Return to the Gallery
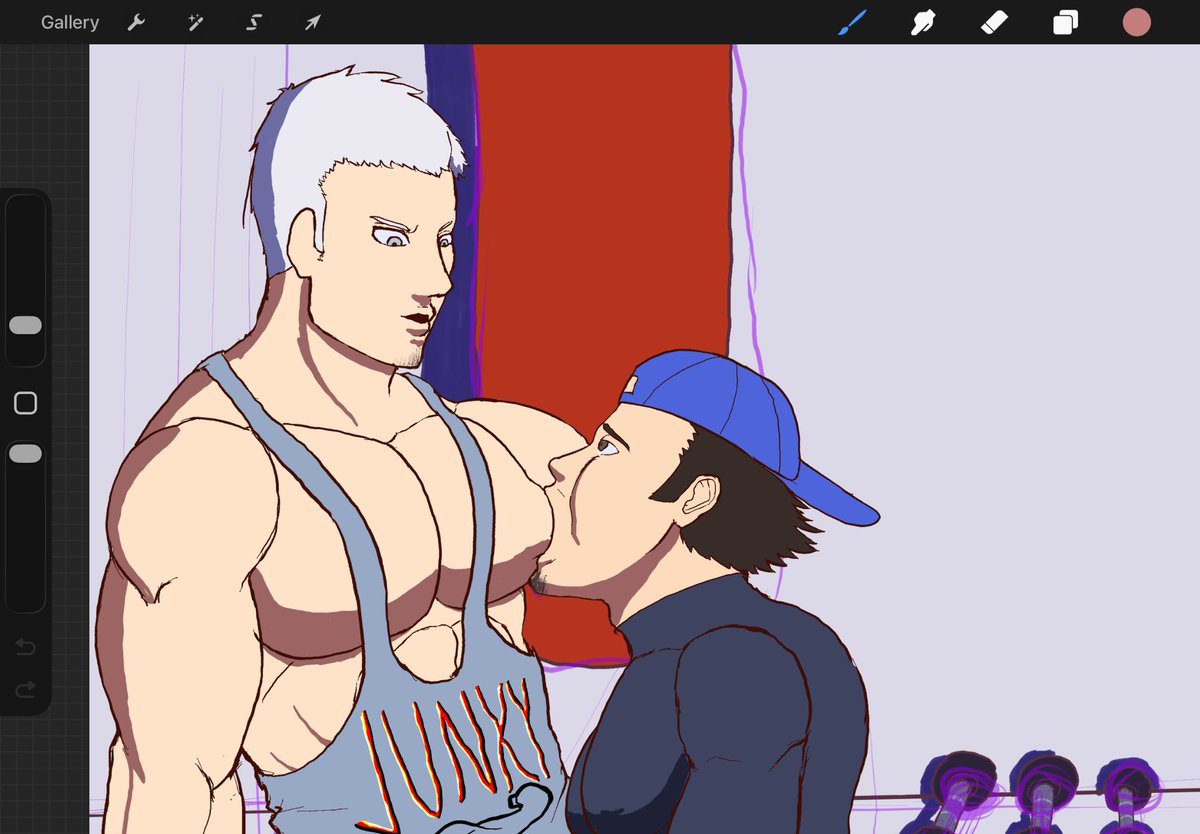The height and width of the screenshot is (834, 1200). 70,22
